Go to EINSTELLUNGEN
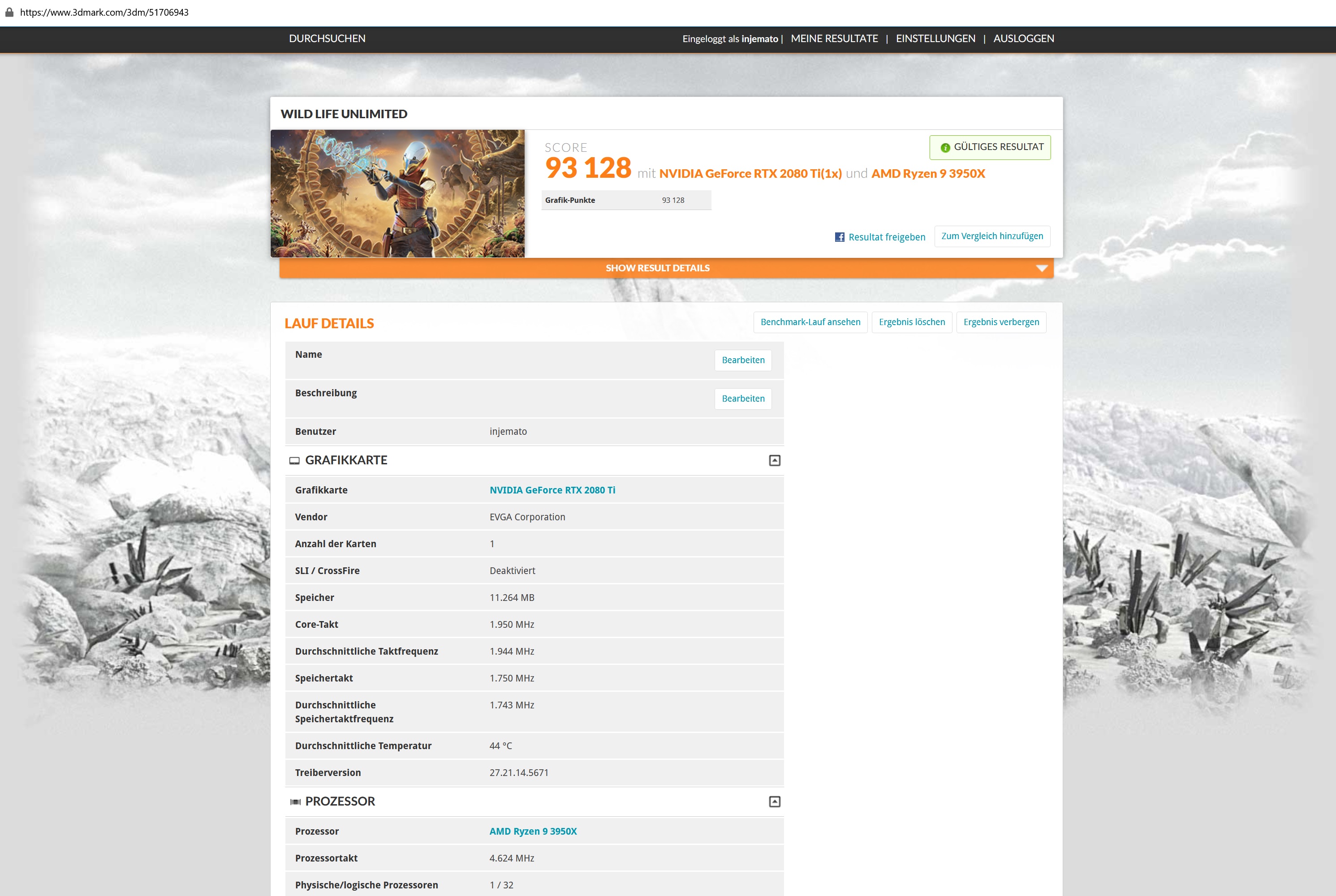Viewport: 1336px width, 896px height. pyautogui.click(x=935, y=39)
